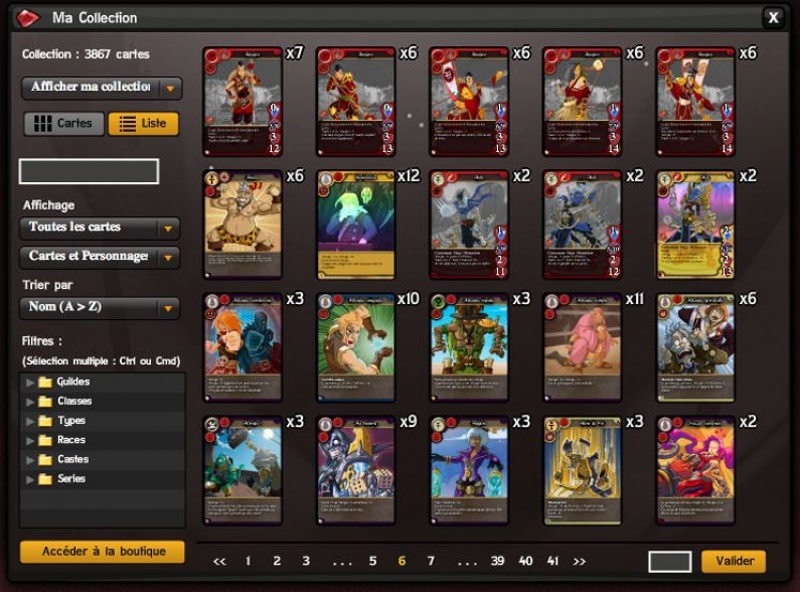This screenshot has height=592, width=800.
Task: Select the golden card with x12 copies
Action: point(356,225)
